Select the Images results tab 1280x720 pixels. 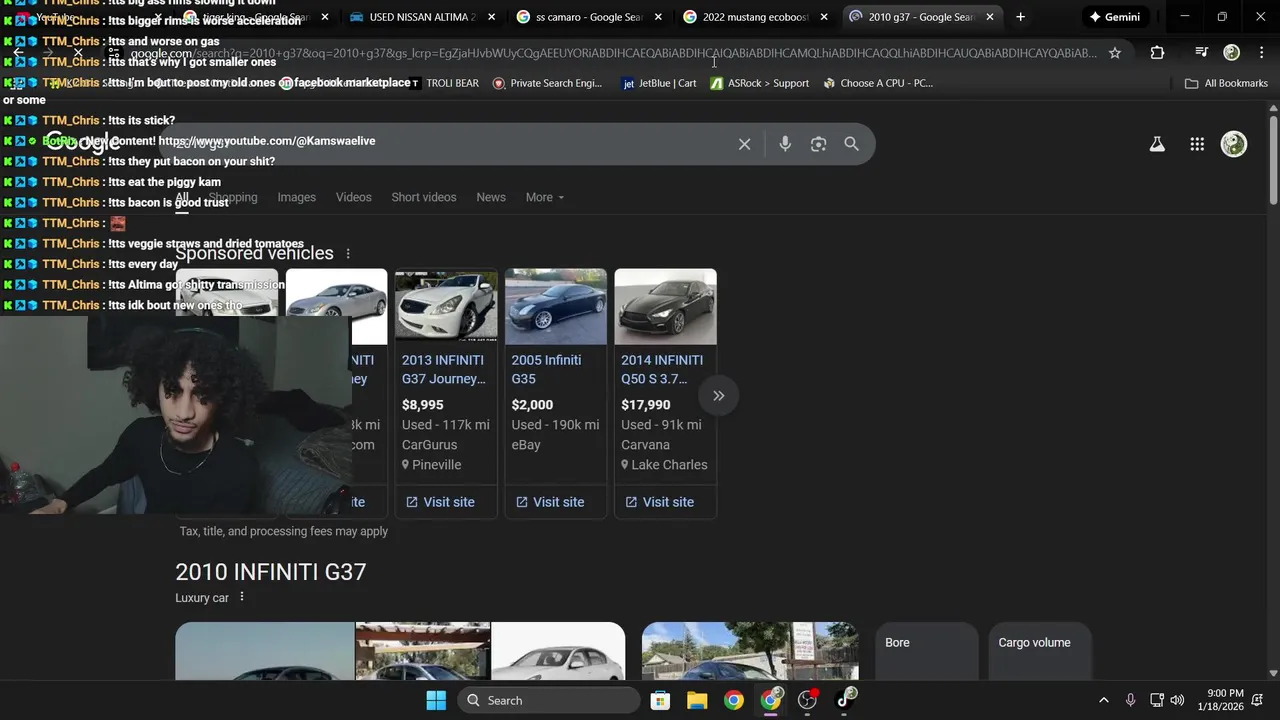(x=296, y=197)
